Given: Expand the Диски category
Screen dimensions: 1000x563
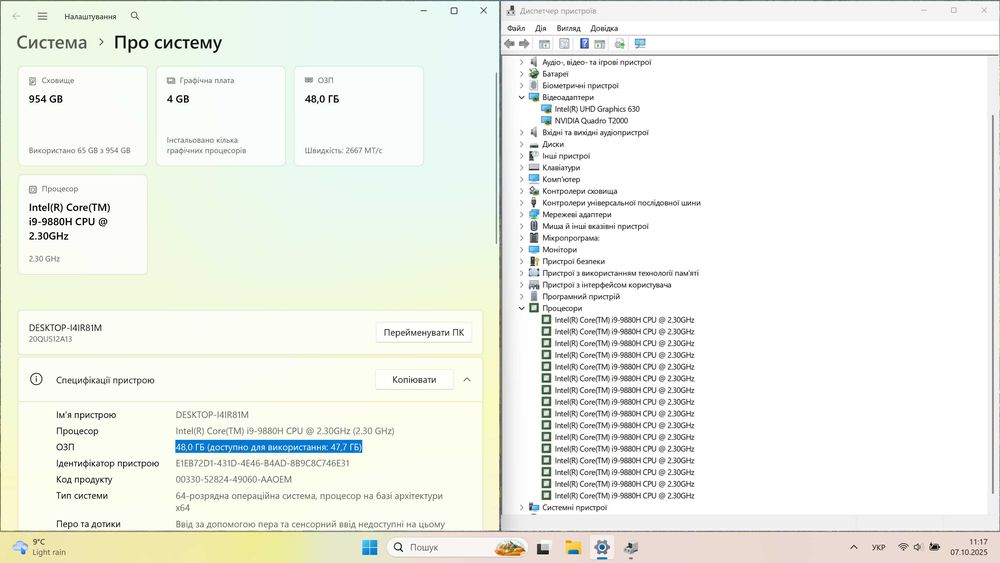Looking at the screenshot, I should [522, 144].
